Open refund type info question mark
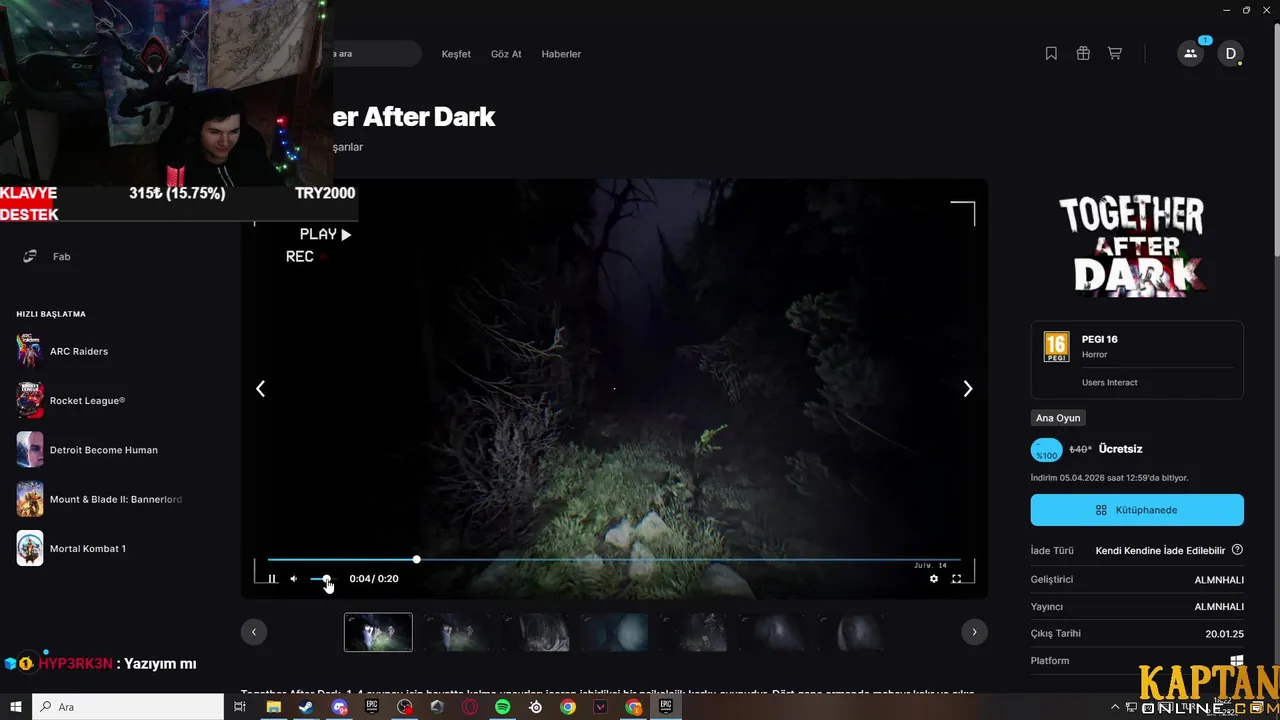The width and height of the screenshot is (1280, 720). pyautogui.click(x=1237, y=550)
